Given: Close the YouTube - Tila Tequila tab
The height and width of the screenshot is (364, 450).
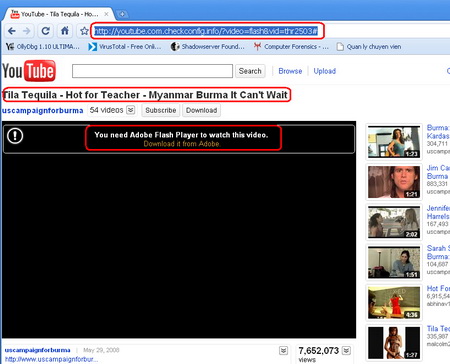Looking at the screenshot, I should point(106,14).
